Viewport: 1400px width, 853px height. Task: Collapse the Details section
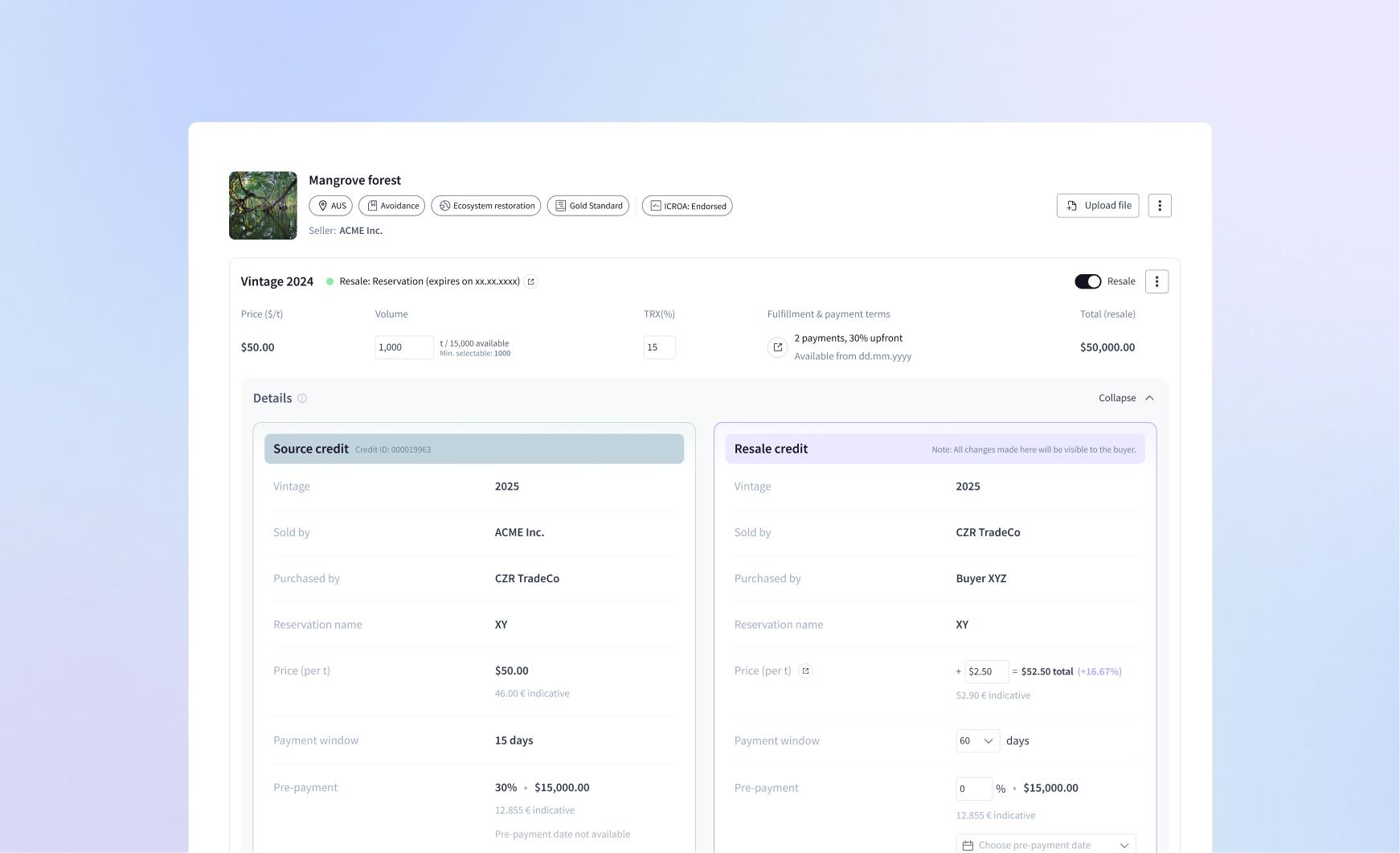point(1126,398)
